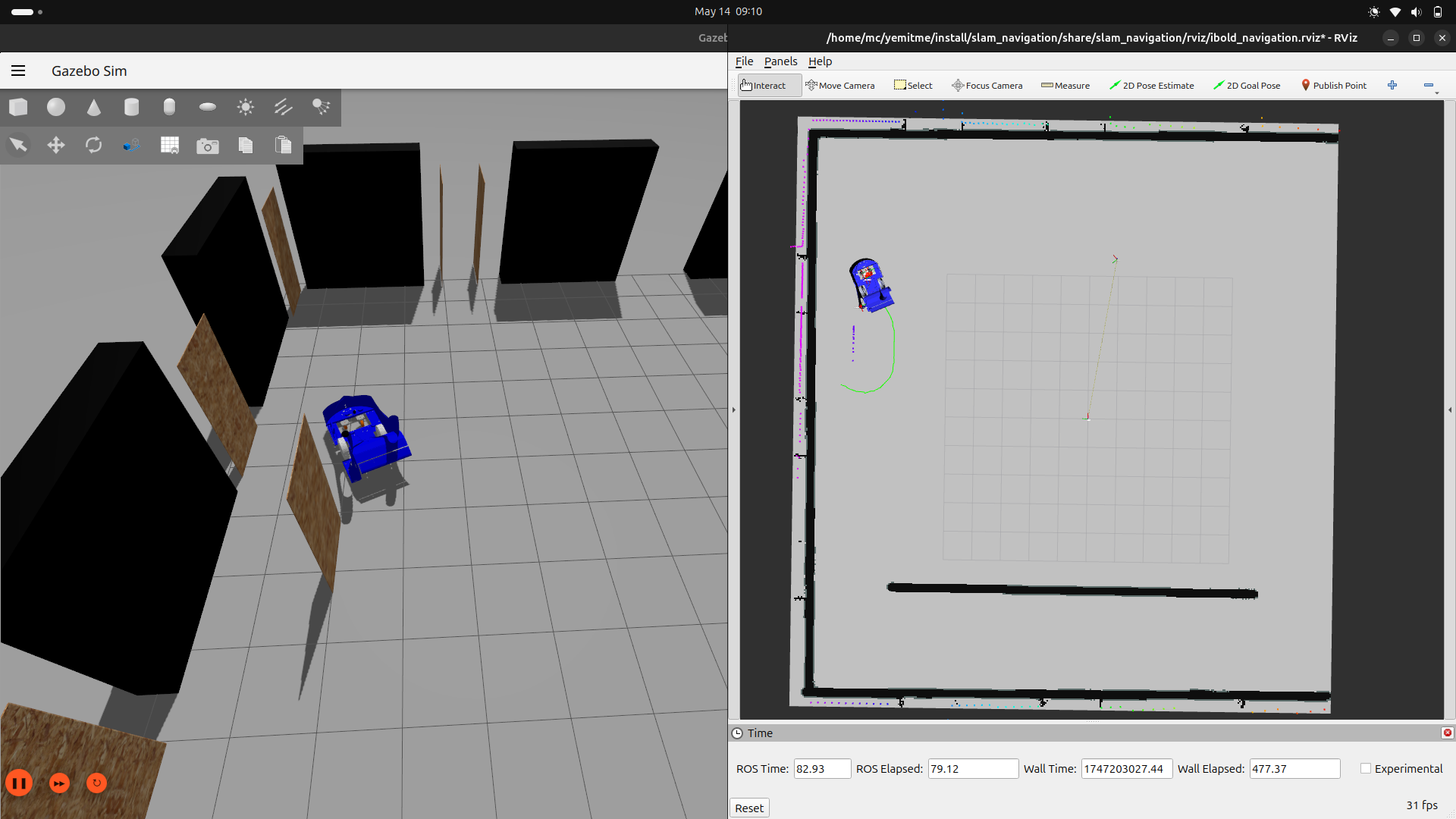The image size is (1456, 819).
Task: Insert a capsule shape
Action: tap(169, 108)
